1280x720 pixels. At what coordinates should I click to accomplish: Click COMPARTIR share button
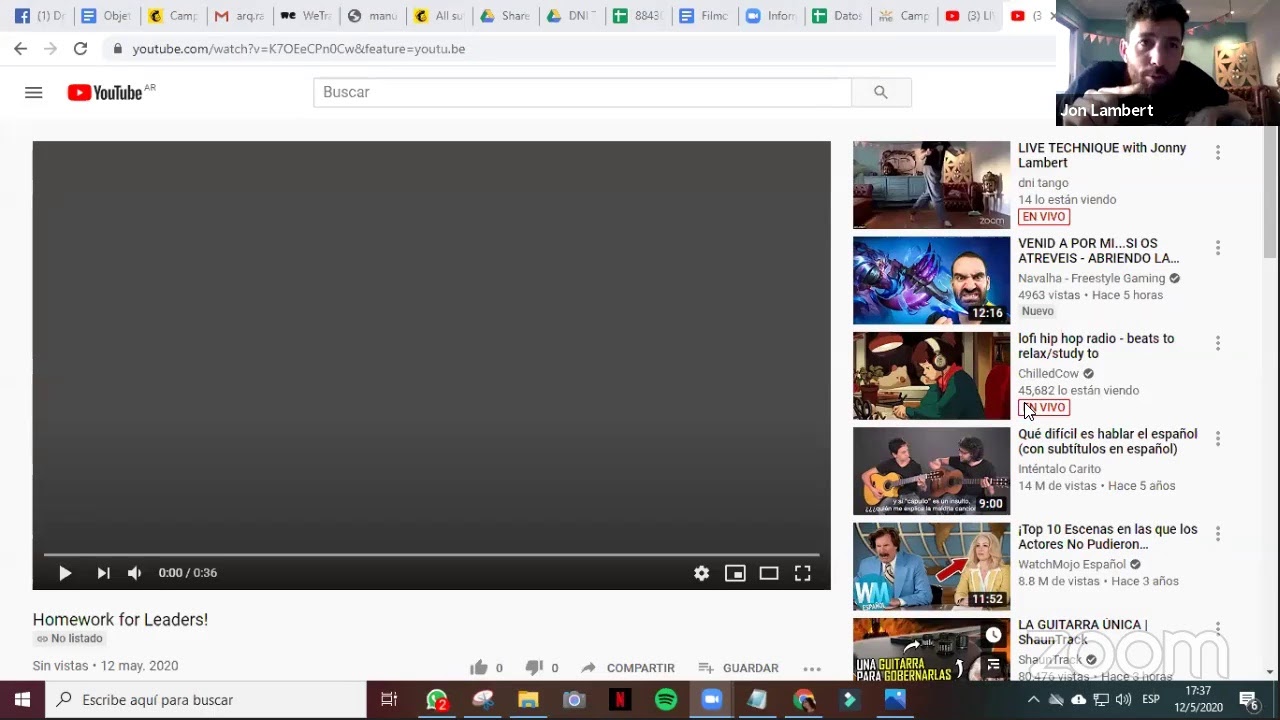(x=628, y=668)
